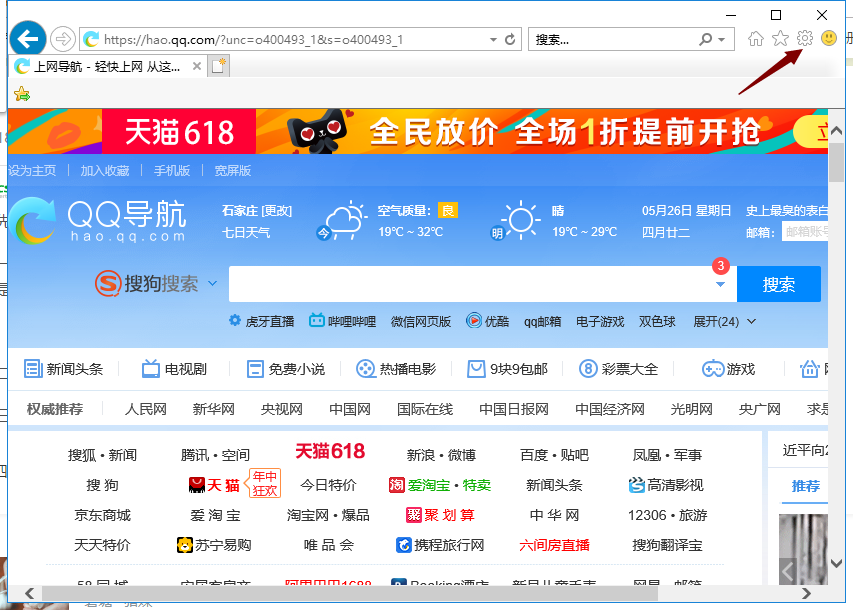Open 电视剧 category with TV icon
853x610 pixels.
click(174, 369)
